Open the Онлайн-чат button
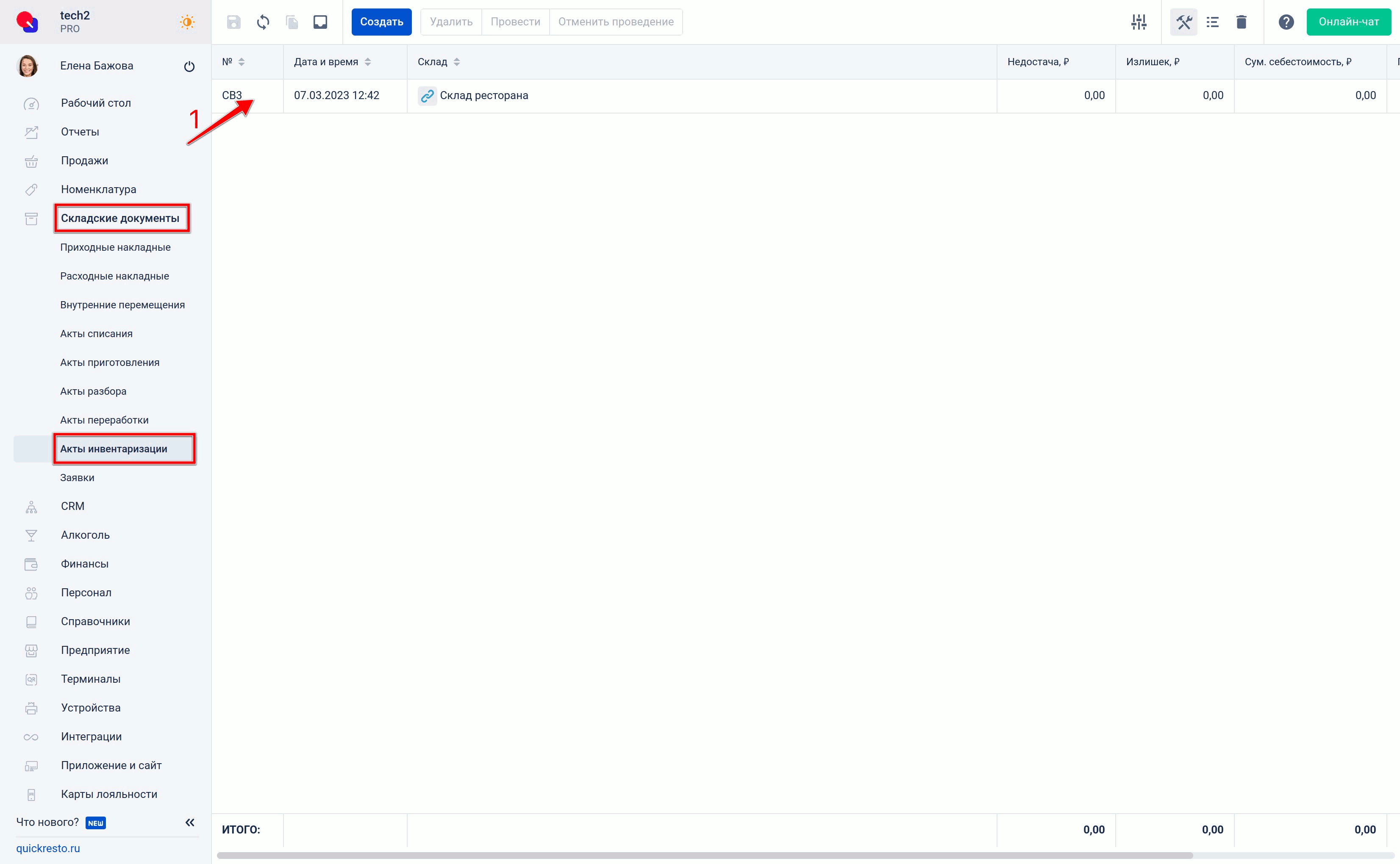The height and width of the screenshot is (864, 1400). point(1349,22)
